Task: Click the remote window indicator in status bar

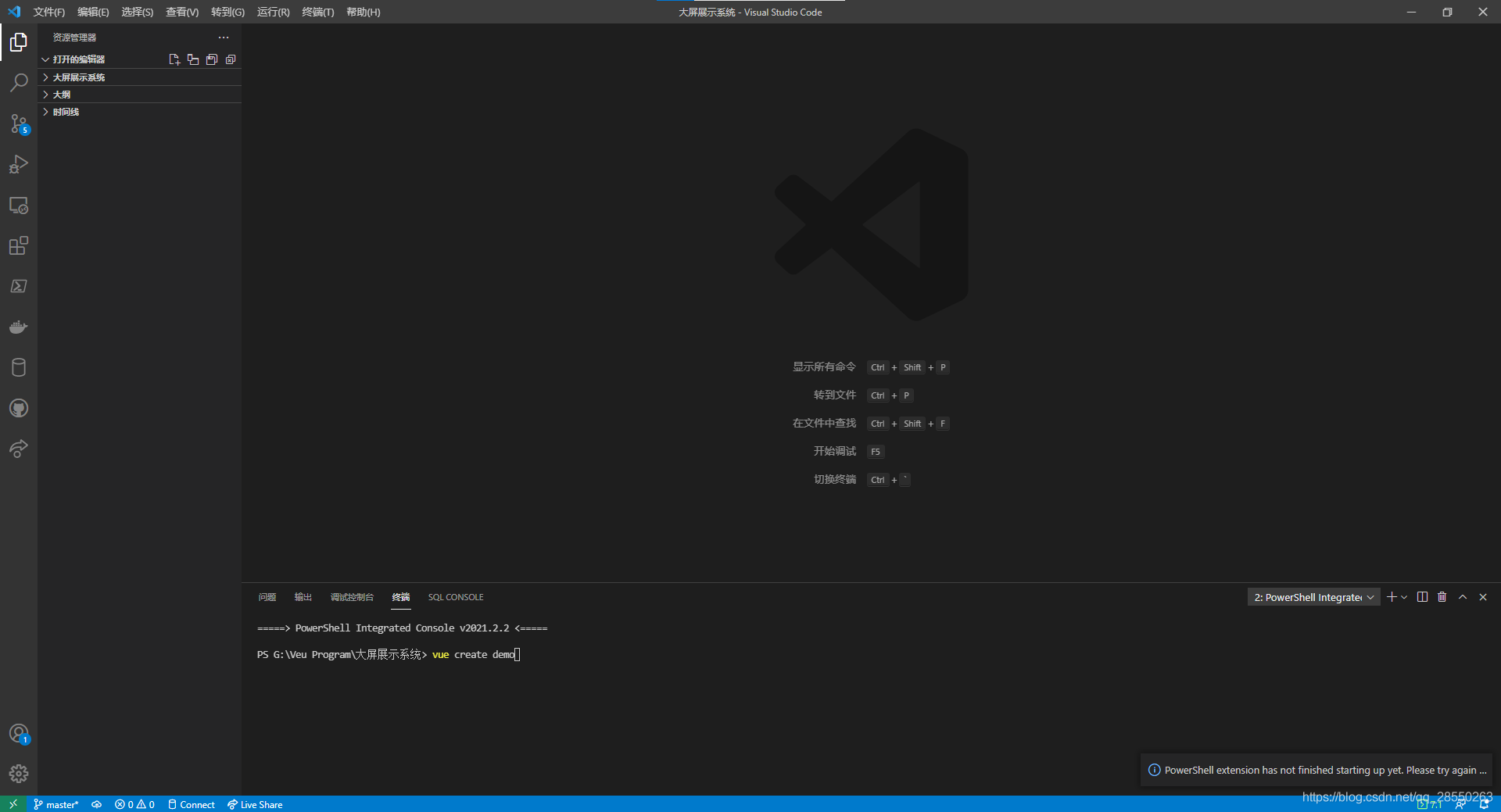Action: (x=13, y=804)
